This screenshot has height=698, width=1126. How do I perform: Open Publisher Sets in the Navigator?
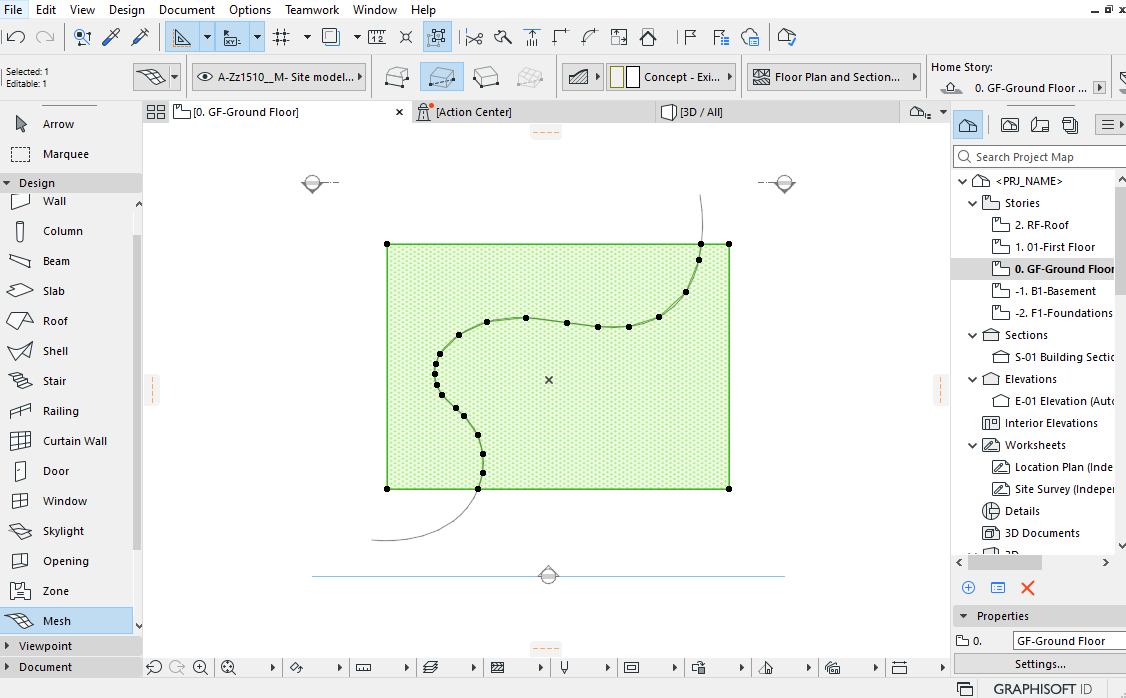pos(1068,124)
